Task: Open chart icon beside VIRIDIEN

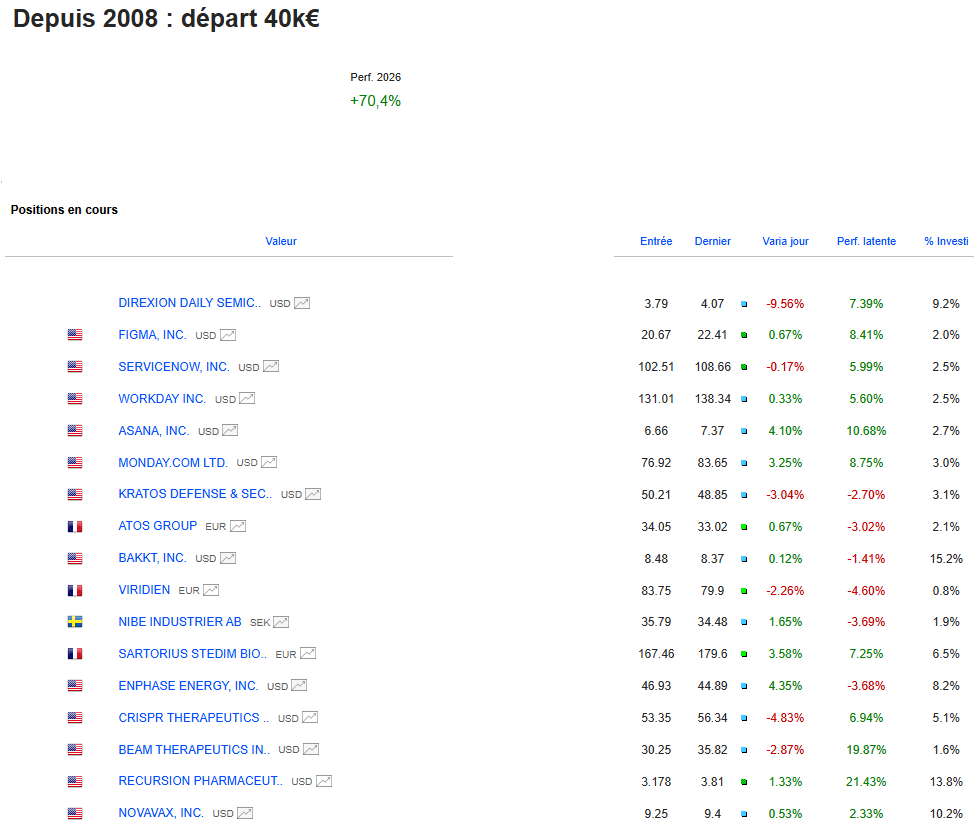Action: coord(211,590)
